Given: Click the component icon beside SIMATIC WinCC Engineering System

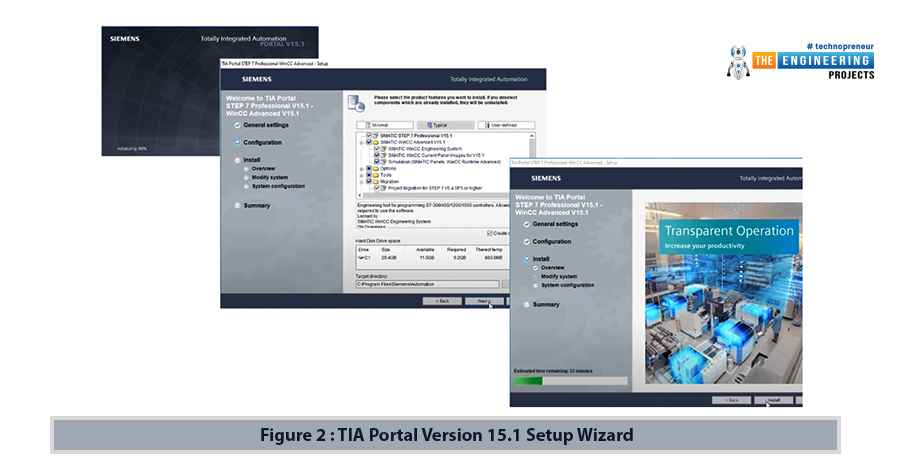Looking at the screenshot, I should 384,149.
